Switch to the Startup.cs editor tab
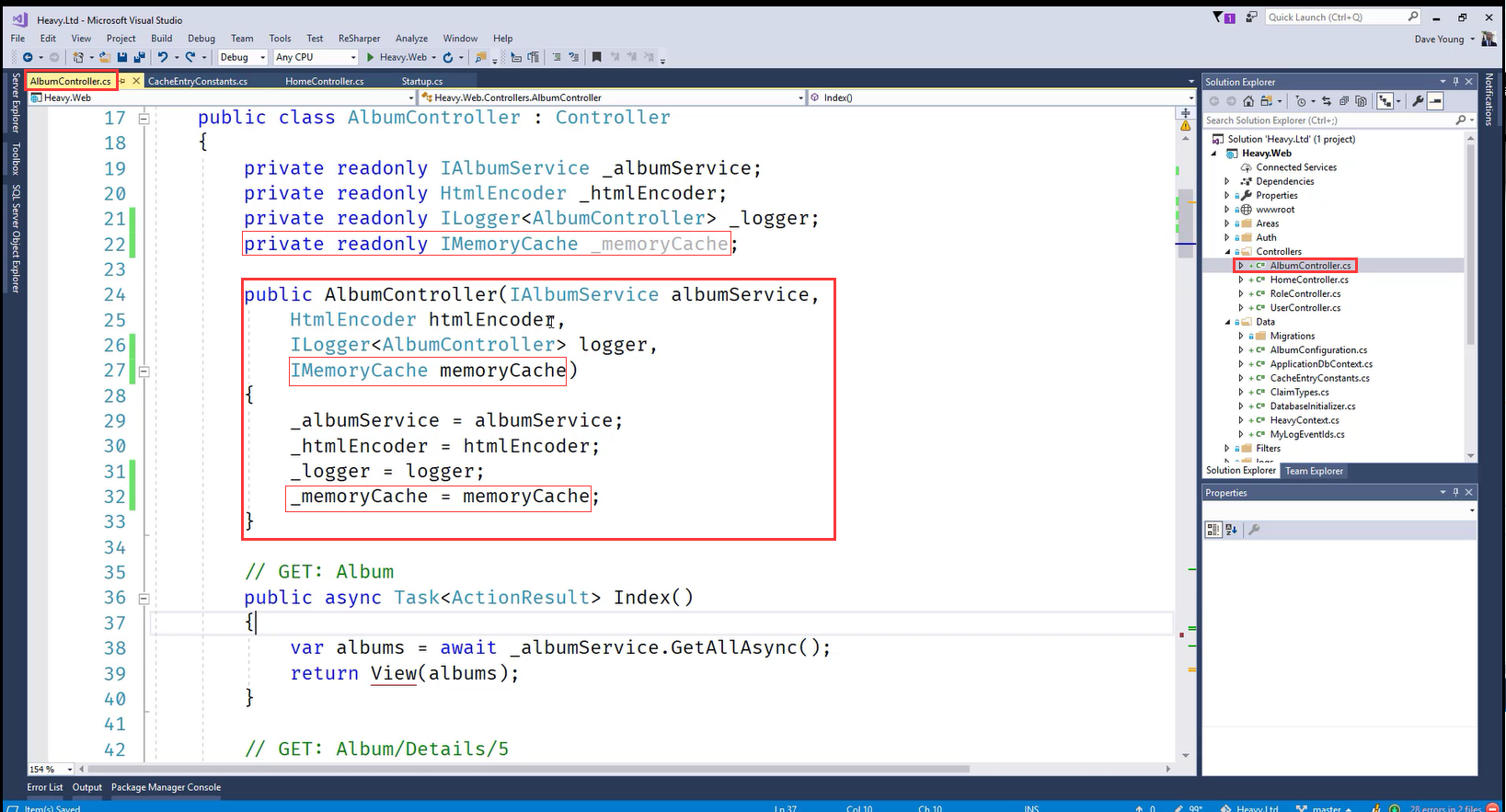Screen dimensions: 1506x812 coord(422,81)
